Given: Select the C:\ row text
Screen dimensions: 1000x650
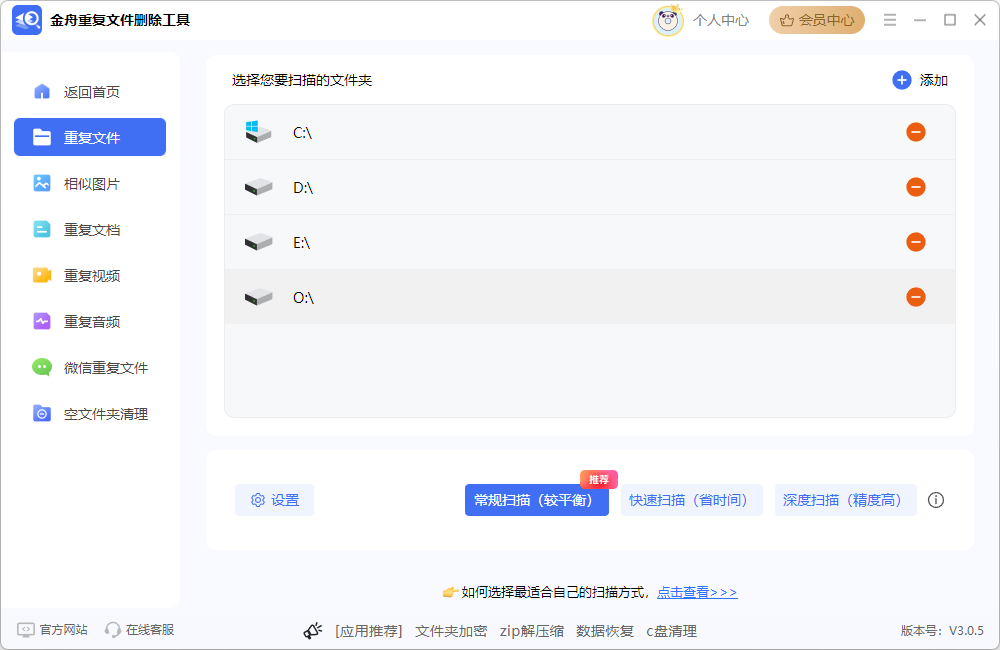Looking at the screenshot, I should click(x=302, y=133).
